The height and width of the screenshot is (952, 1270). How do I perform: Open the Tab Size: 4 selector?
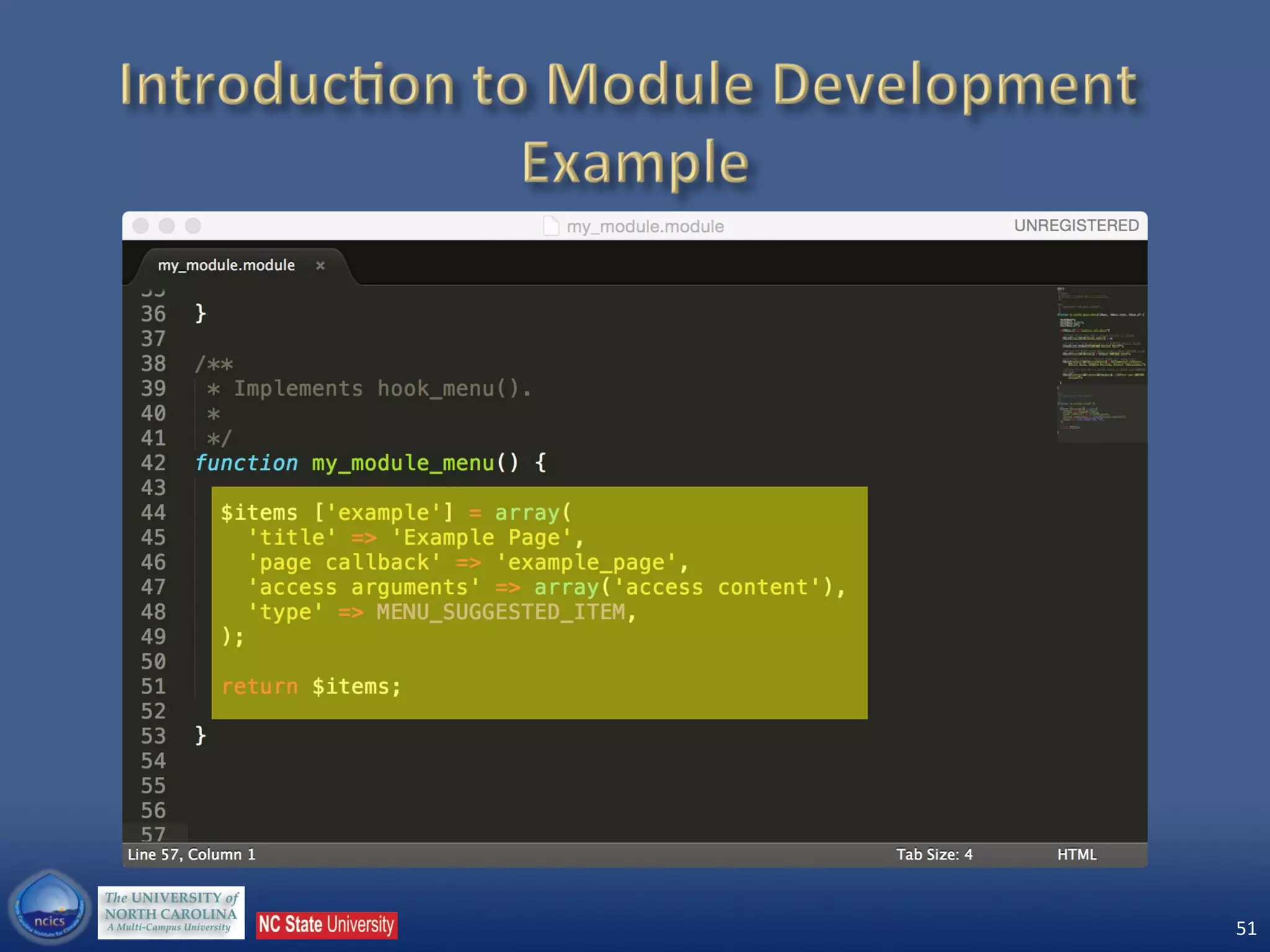point(934,855)
